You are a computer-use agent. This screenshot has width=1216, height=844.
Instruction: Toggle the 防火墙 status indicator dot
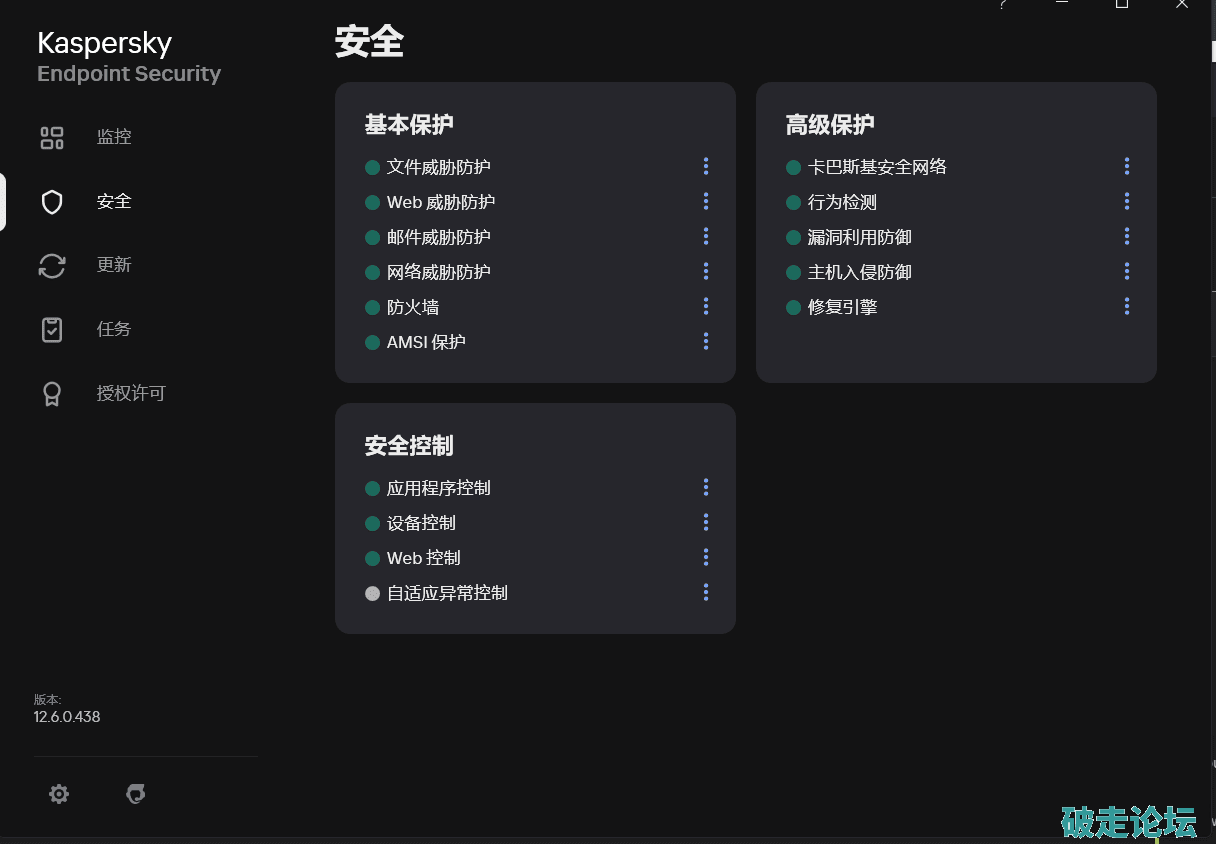[x=373, y=308]
